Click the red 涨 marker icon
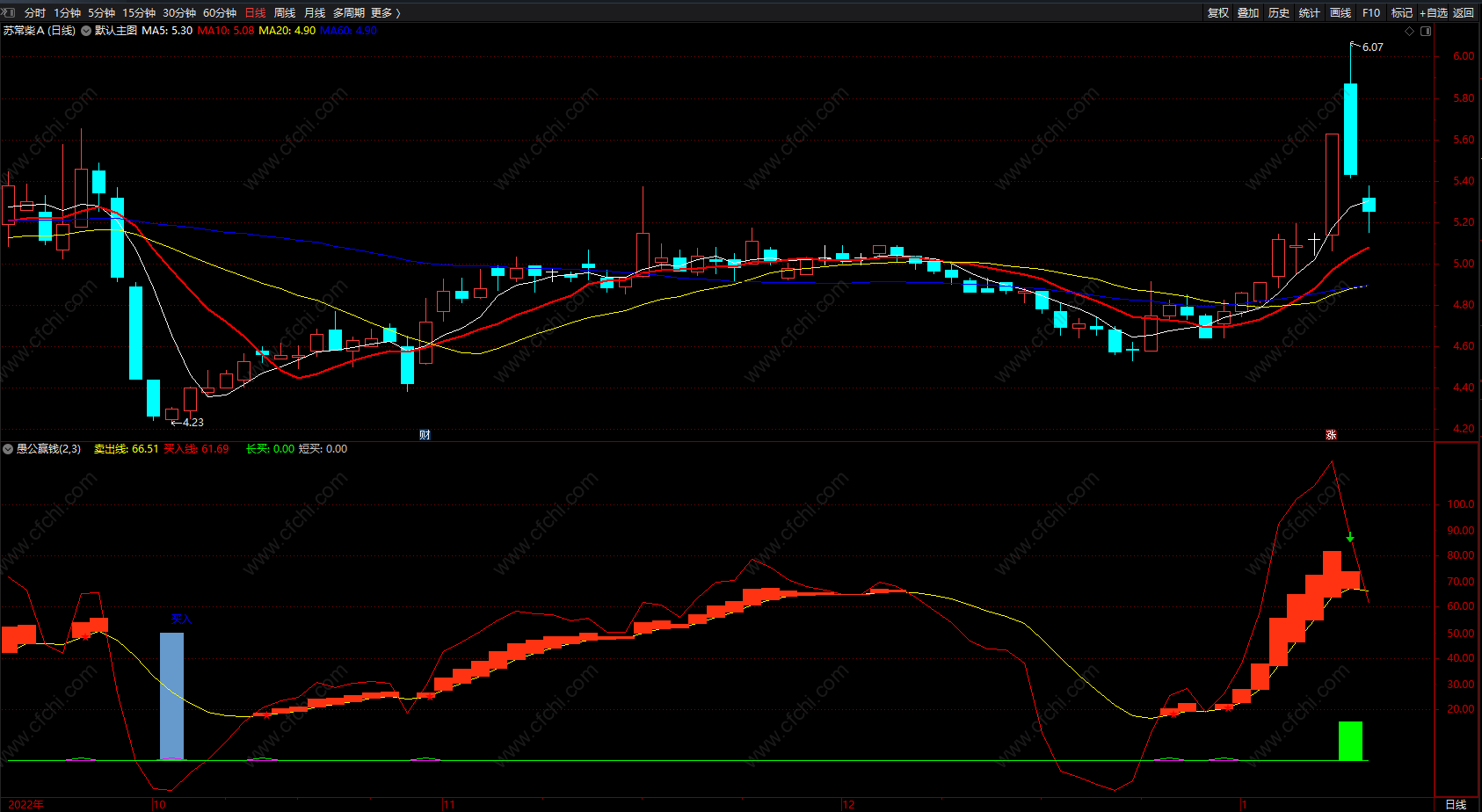Screen dimensions: 1482x812 (x=1331, y=435)
